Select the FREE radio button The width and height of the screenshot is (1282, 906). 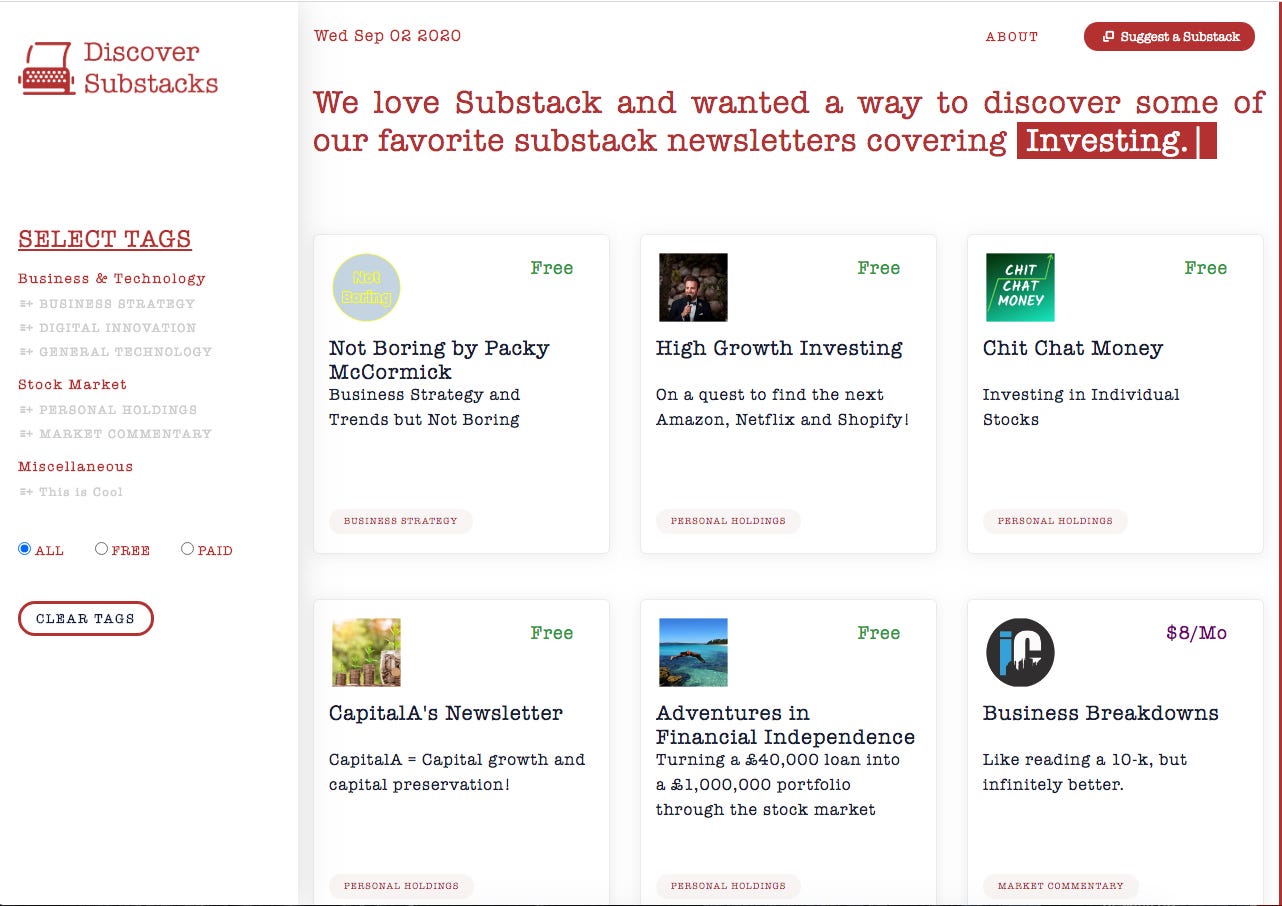tap(101, 549)
